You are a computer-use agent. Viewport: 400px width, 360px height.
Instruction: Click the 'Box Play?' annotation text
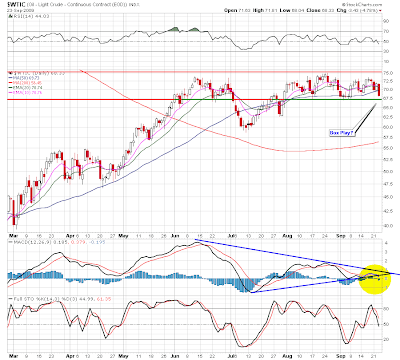pos(341,133)
